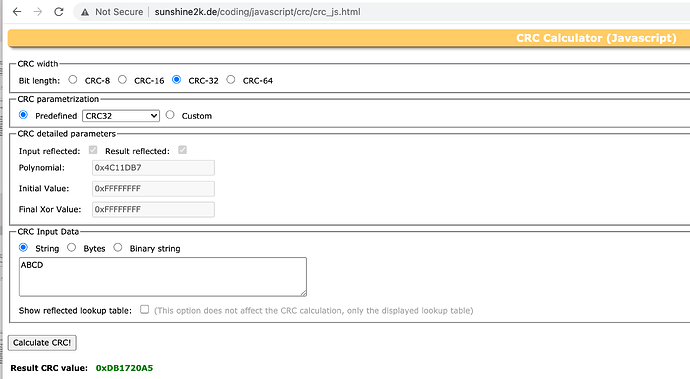Image resolution: width=690 pixels, height=379 pixels.
Task: Select the Binary string radio button
Action: pos(117,247)
